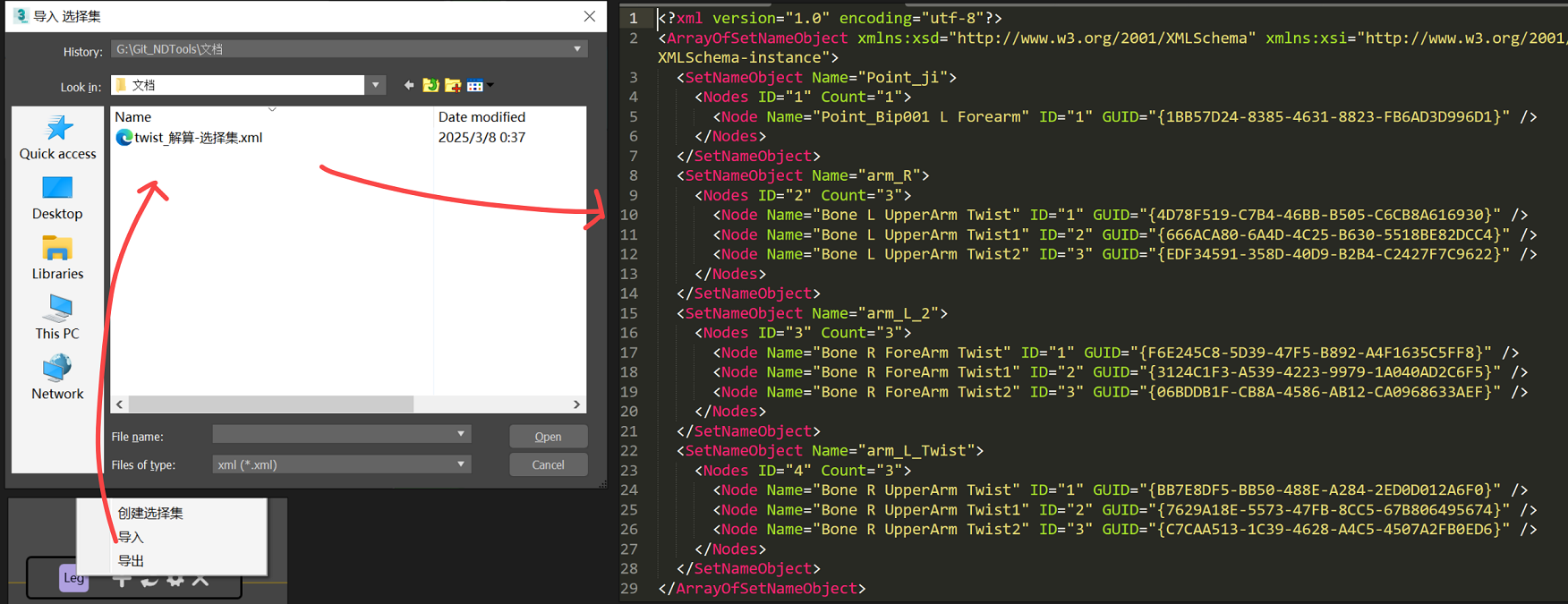Click line number 16 in editor gutter
Viewport: 1568px width, 604px height.
point(629,334)
